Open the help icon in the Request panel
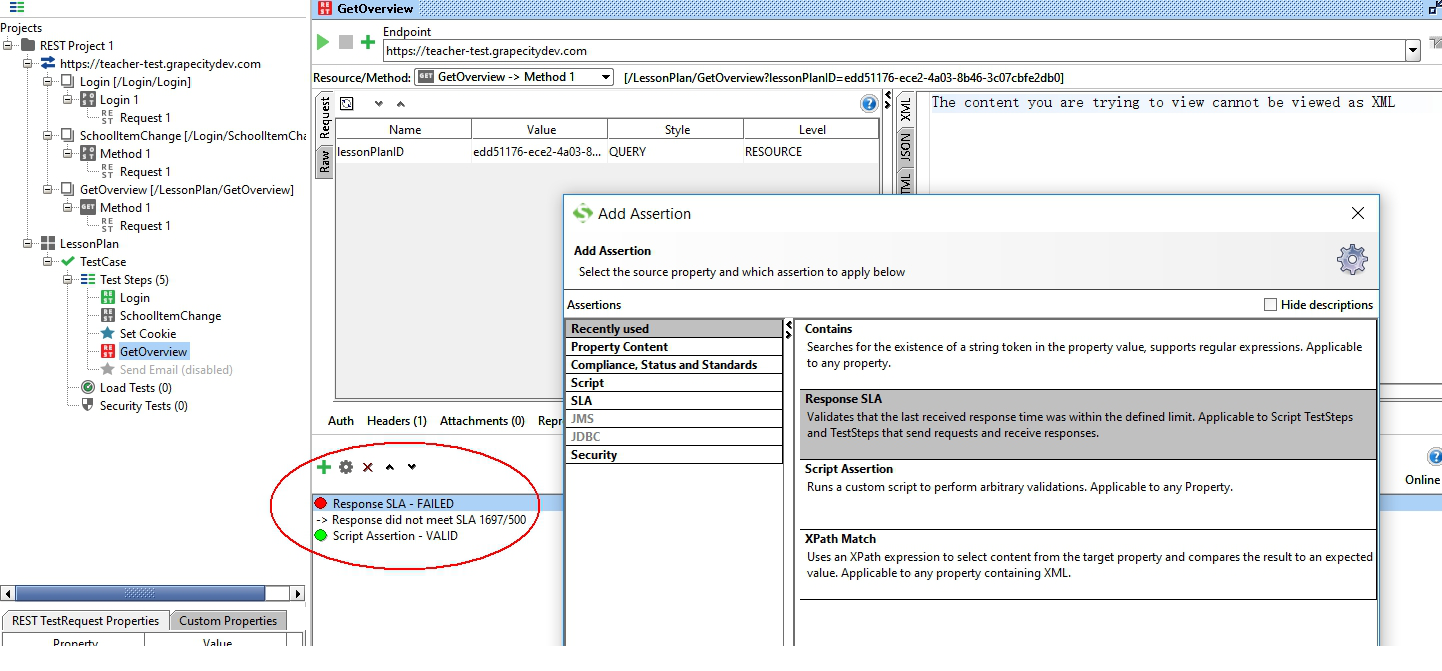1442x671 pixels. click(x=869, y=103)
